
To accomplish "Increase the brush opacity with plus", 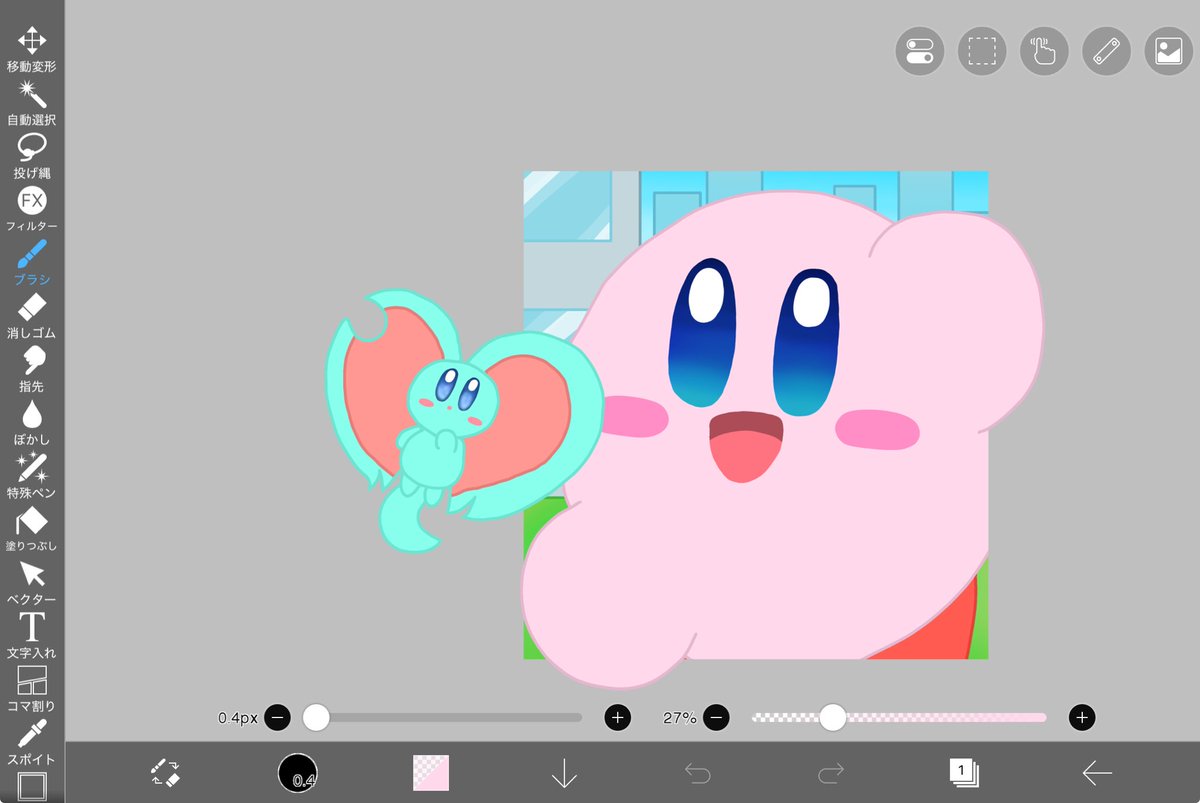I will coord(1081,717).
